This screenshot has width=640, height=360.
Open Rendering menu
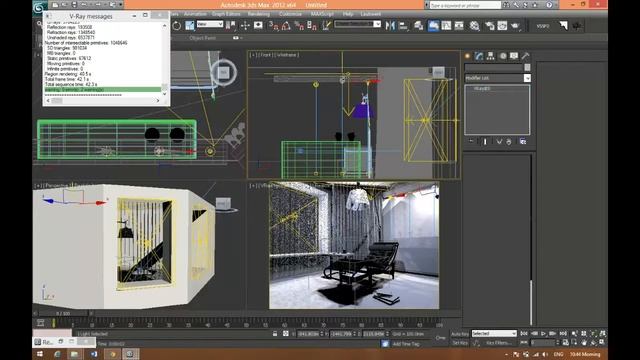(x=258, y=14)
